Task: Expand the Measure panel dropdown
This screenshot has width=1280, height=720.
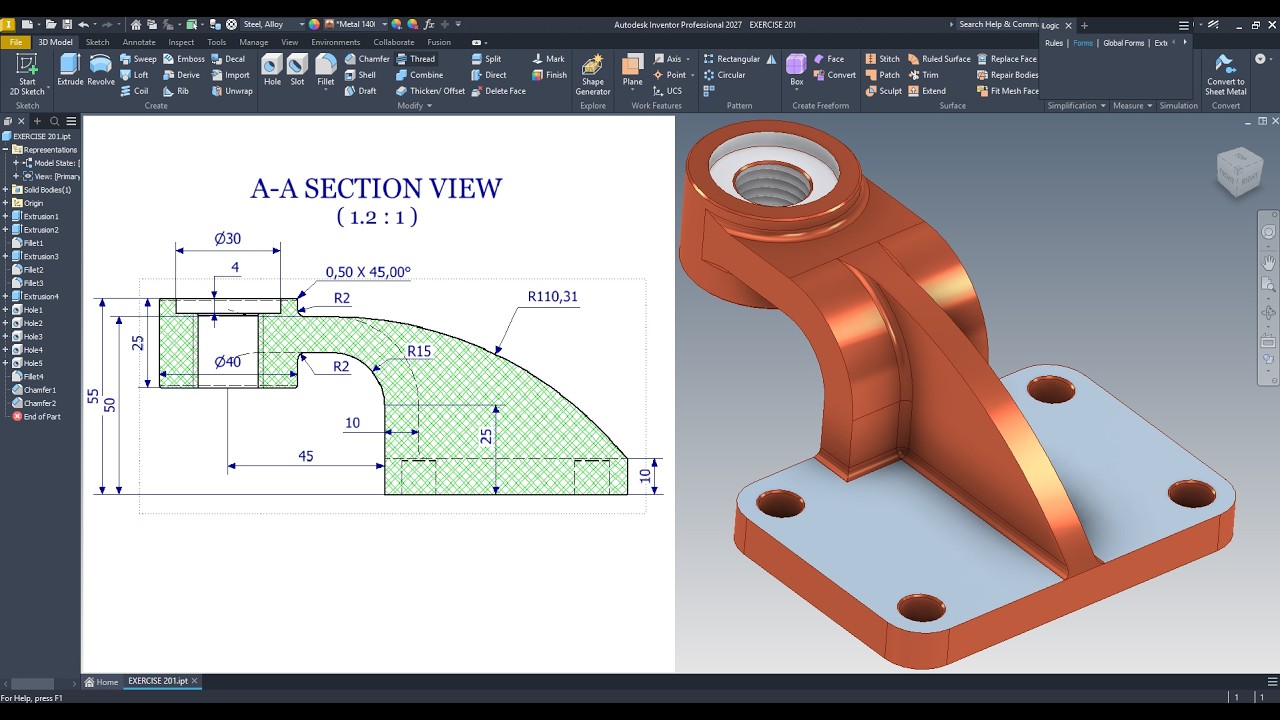Action: point(1132,105)
